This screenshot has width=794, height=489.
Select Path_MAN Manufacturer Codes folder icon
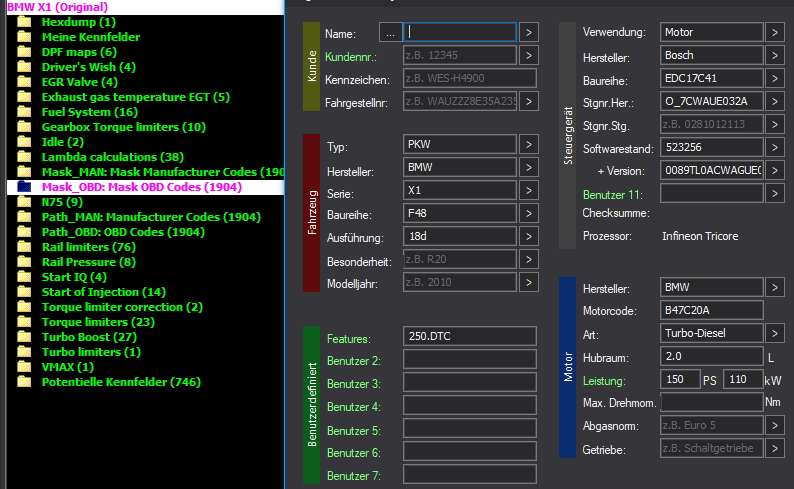tap(24, 217)
